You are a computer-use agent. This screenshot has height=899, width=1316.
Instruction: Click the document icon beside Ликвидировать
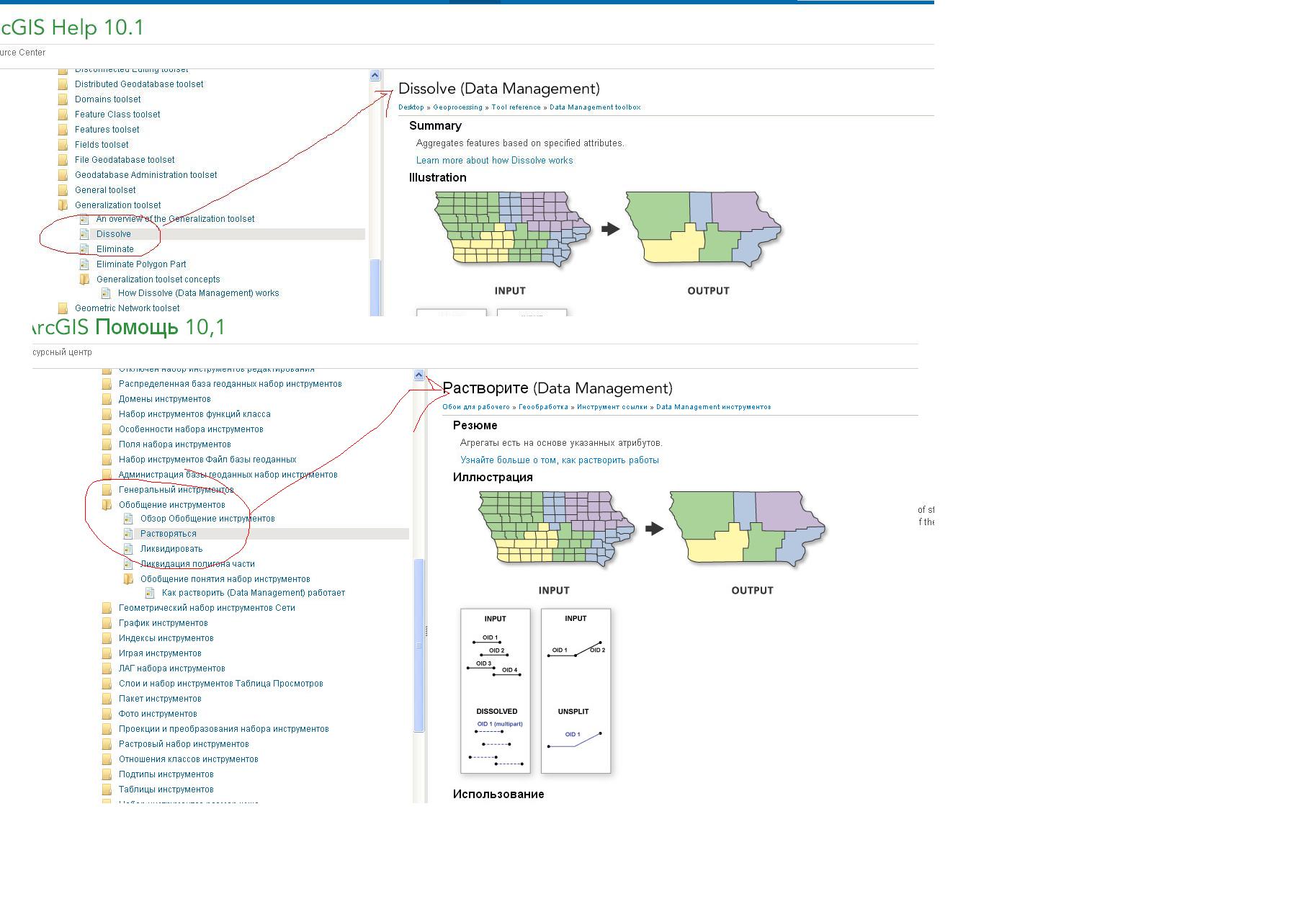[128, 549]
